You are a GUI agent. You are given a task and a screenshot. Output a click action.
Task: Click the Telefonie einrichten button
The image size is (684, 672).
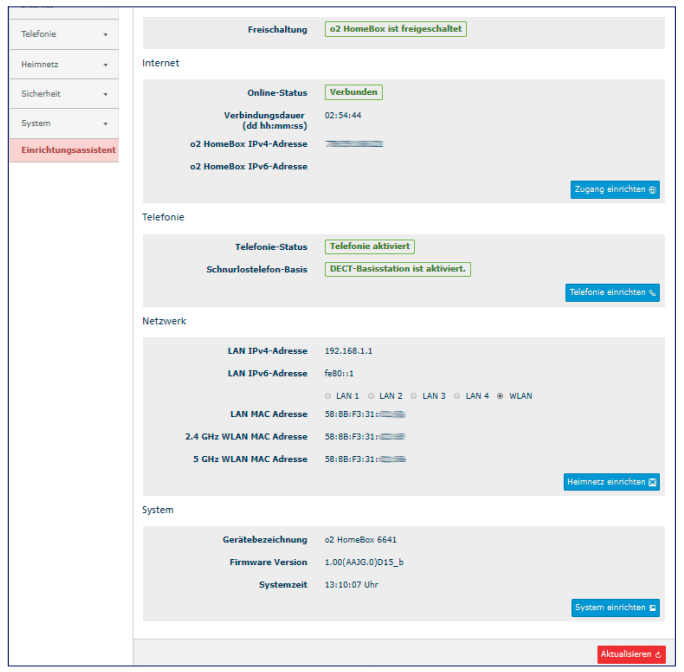(x=612, y=293)
